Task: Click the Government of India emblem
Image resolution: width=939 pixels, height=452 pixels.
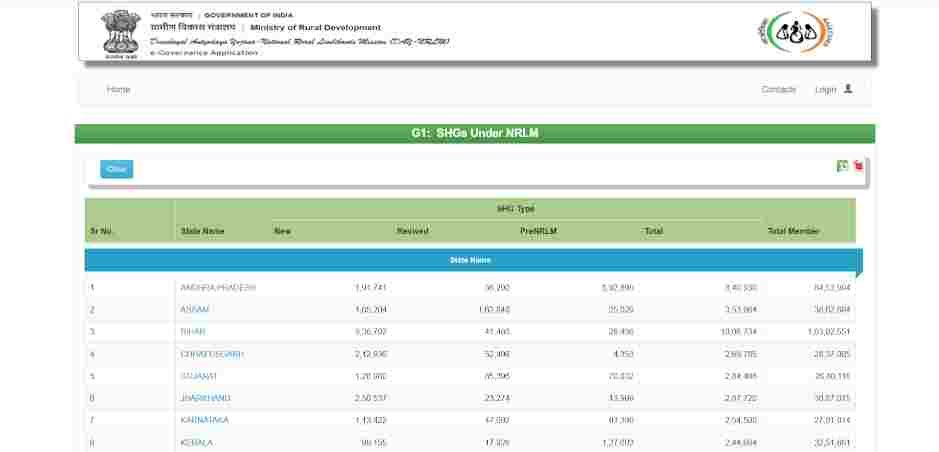Action: (x=121, y=34)
